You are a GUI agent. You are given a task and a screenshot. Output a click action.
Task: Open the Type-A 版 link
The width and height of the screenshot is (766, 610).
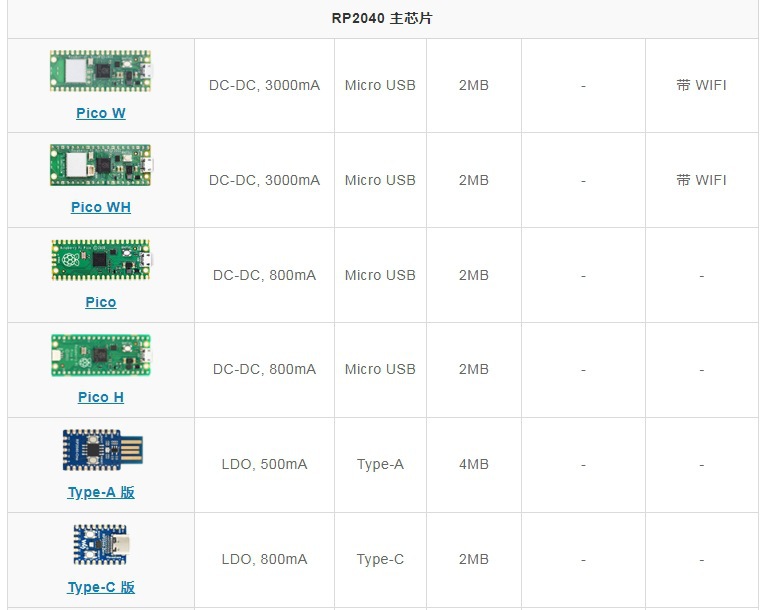pyautogui.click(x=101, y=492)
